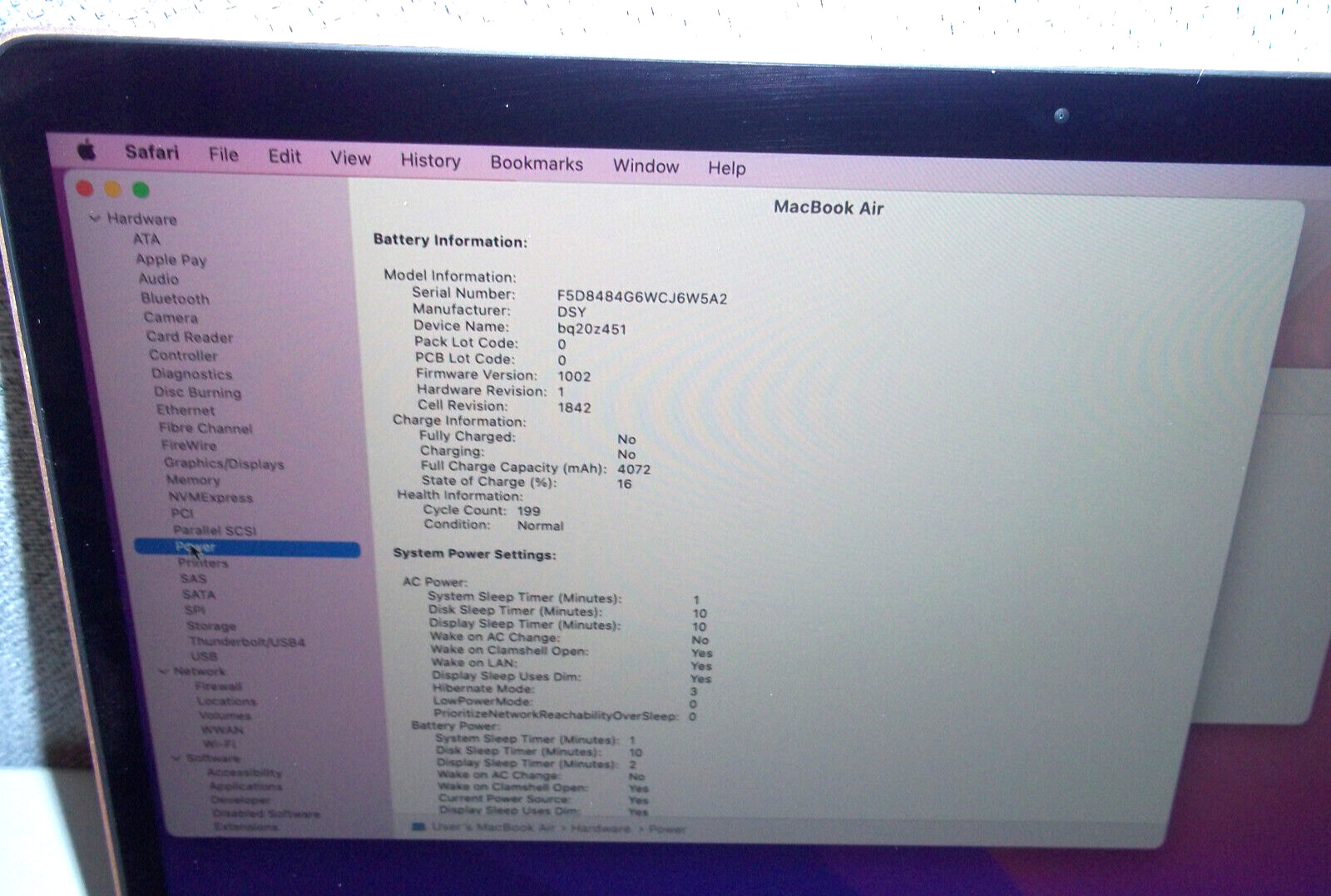Click the MacBook Air window title
1331x896 pixels.
click(x=829, y=207)
